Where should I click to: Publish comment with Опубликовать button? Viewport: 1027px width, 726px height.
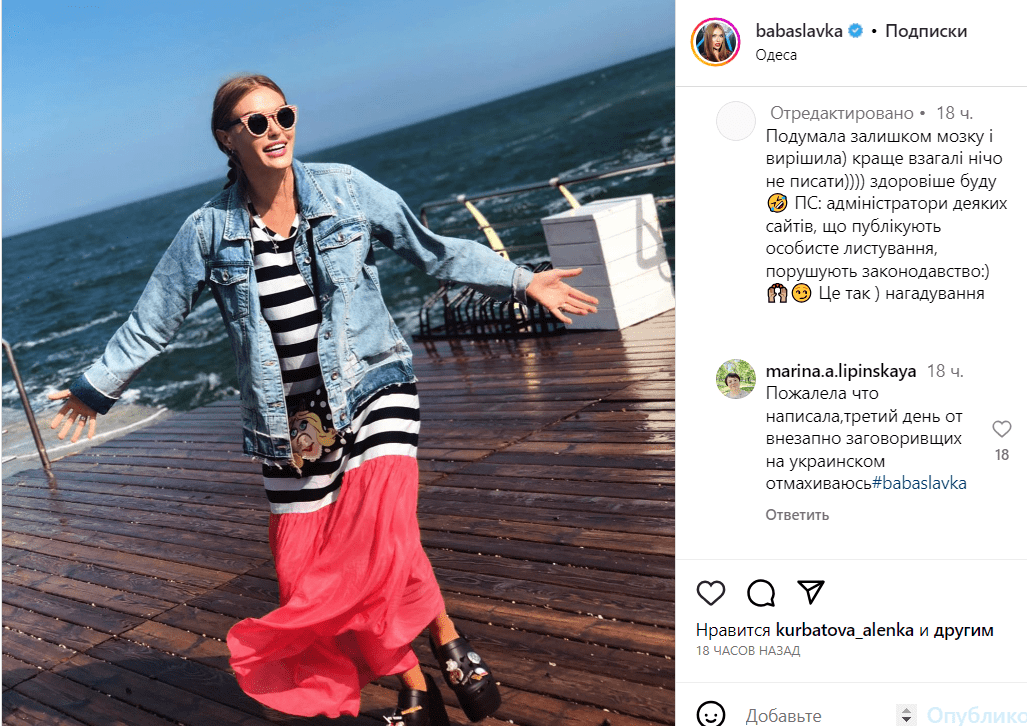tap(976, 715)
